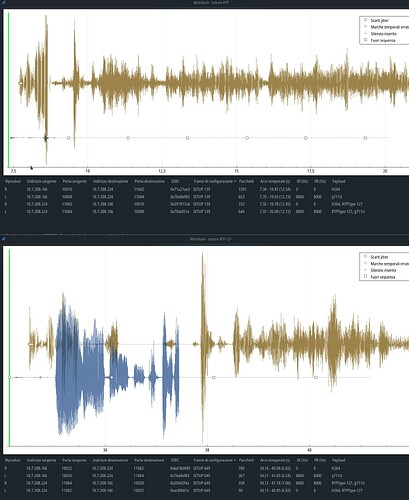This screenshot has width=409, height=500.
Task: Click the Fuori sequenza square in upper legend
Action: point(365,40)
